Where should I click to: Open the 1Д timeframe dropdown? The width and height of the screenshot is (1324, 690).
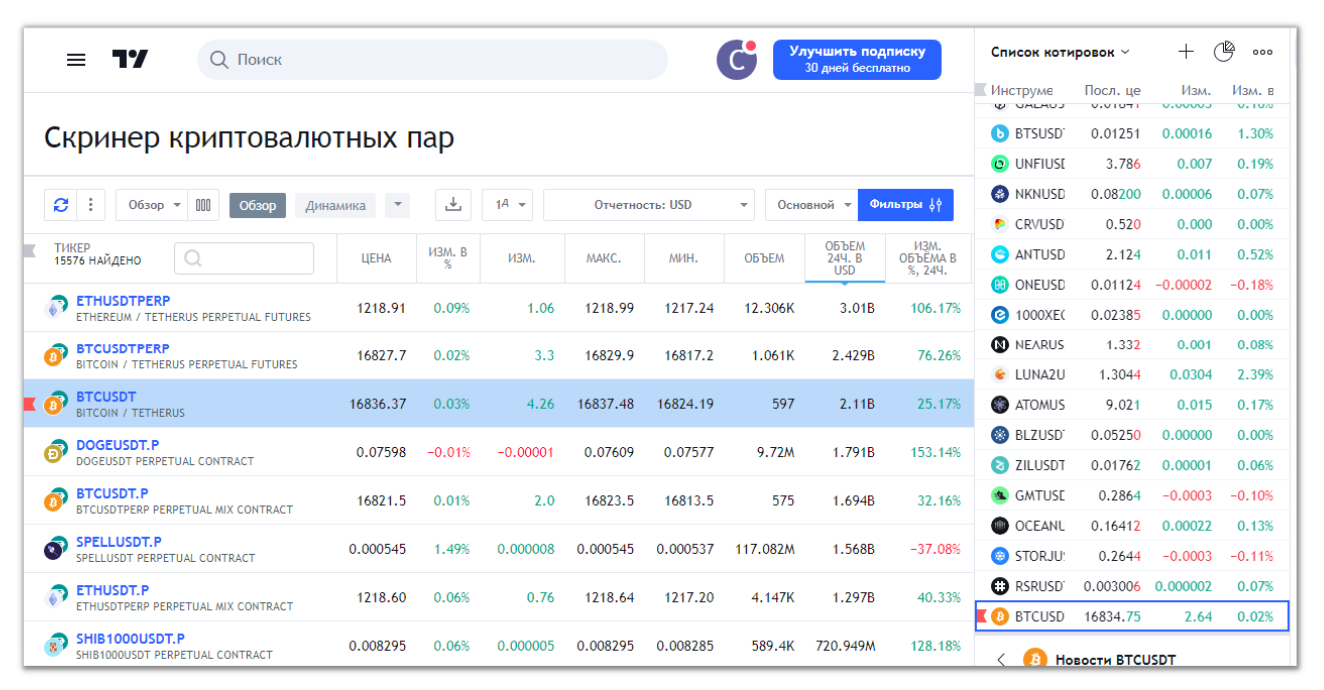coord(507,205)
